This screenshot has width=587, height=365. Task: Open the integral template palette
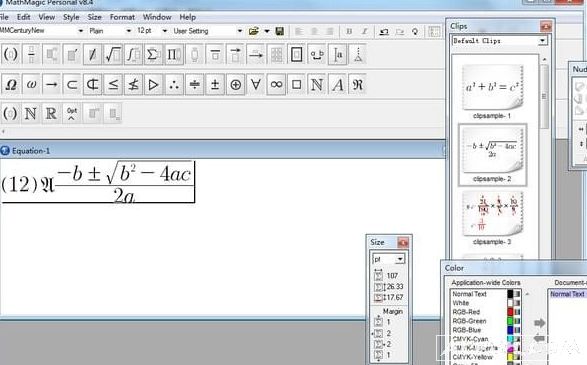coord(133,55)
